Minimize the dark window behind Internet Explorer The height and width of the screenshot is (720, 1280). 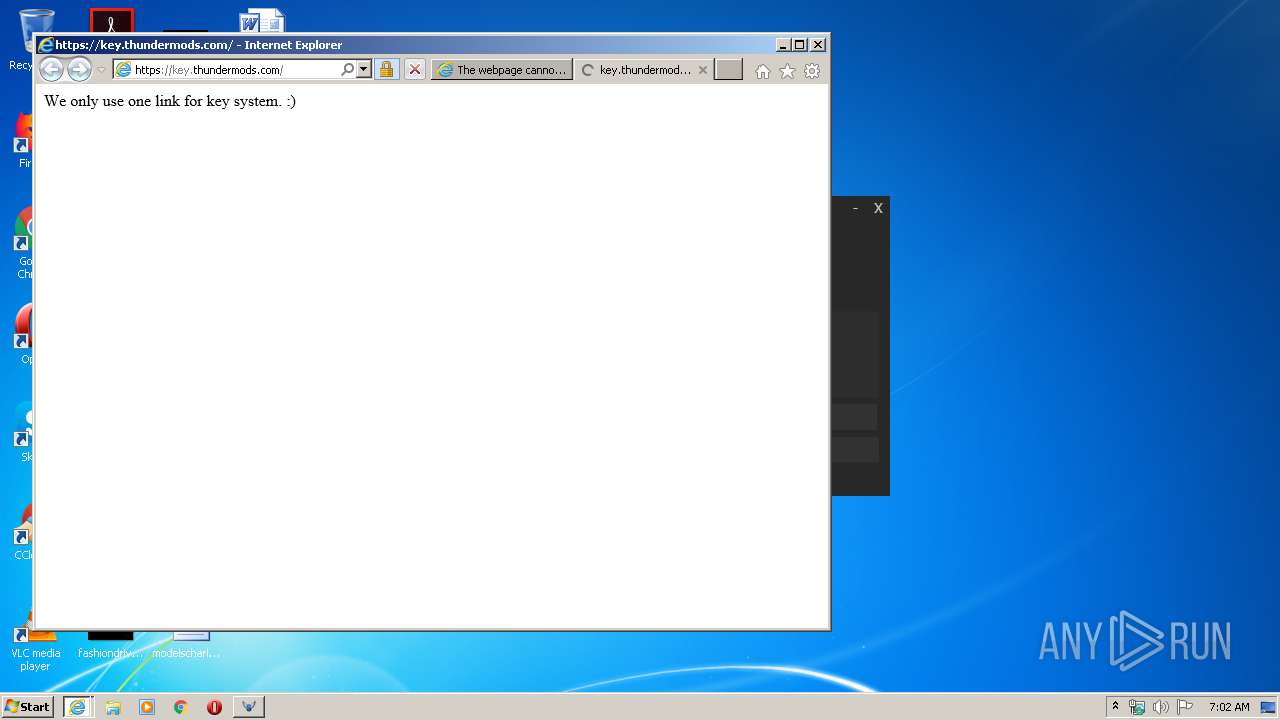point(855,208)
